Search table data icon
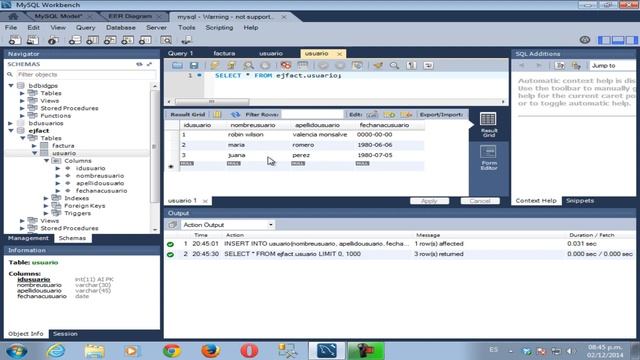This screenshot has width=640, height=360. (166, 40)
